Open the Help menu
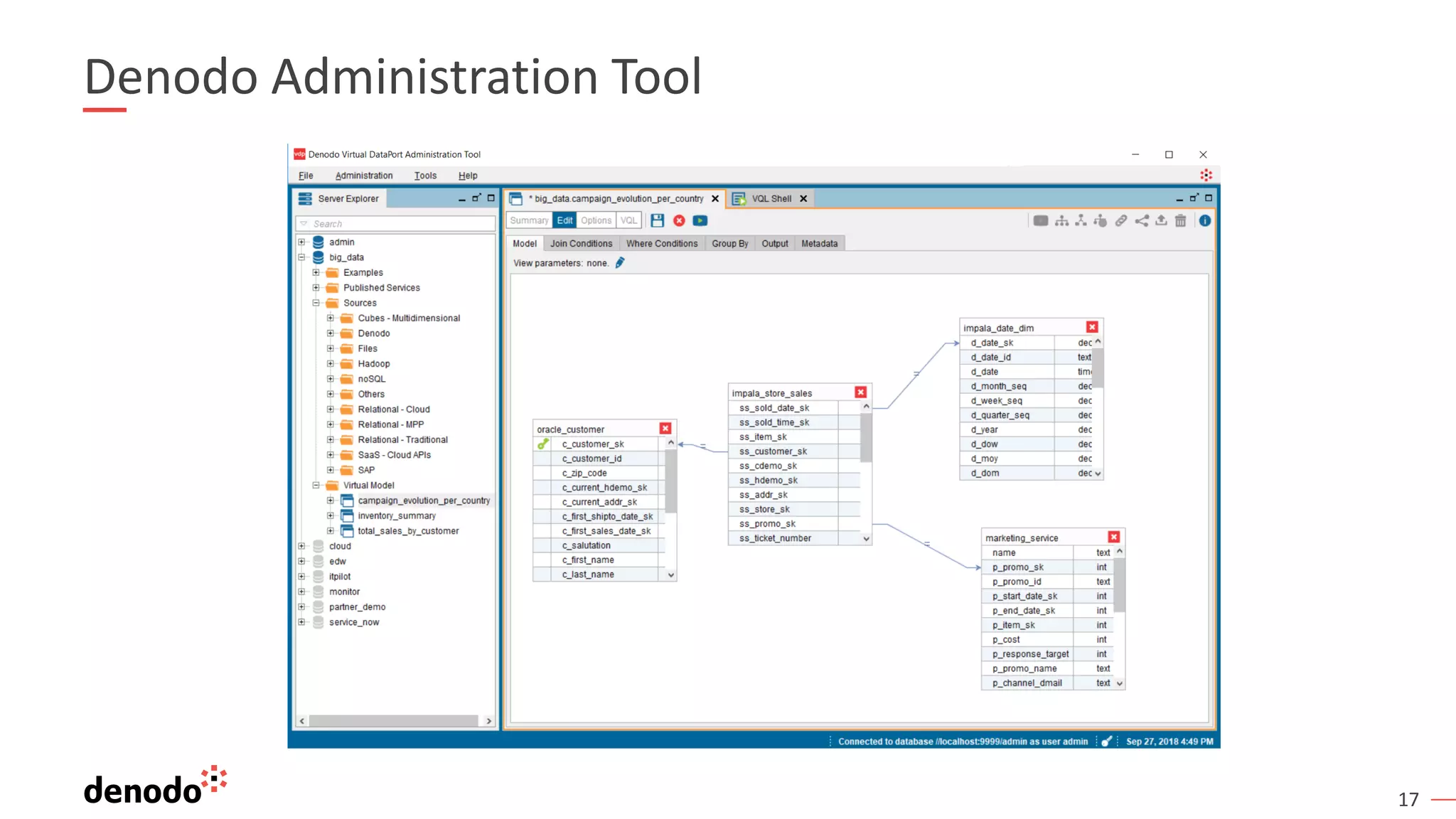The image size is (1456, 819). (x=468, y=176)
